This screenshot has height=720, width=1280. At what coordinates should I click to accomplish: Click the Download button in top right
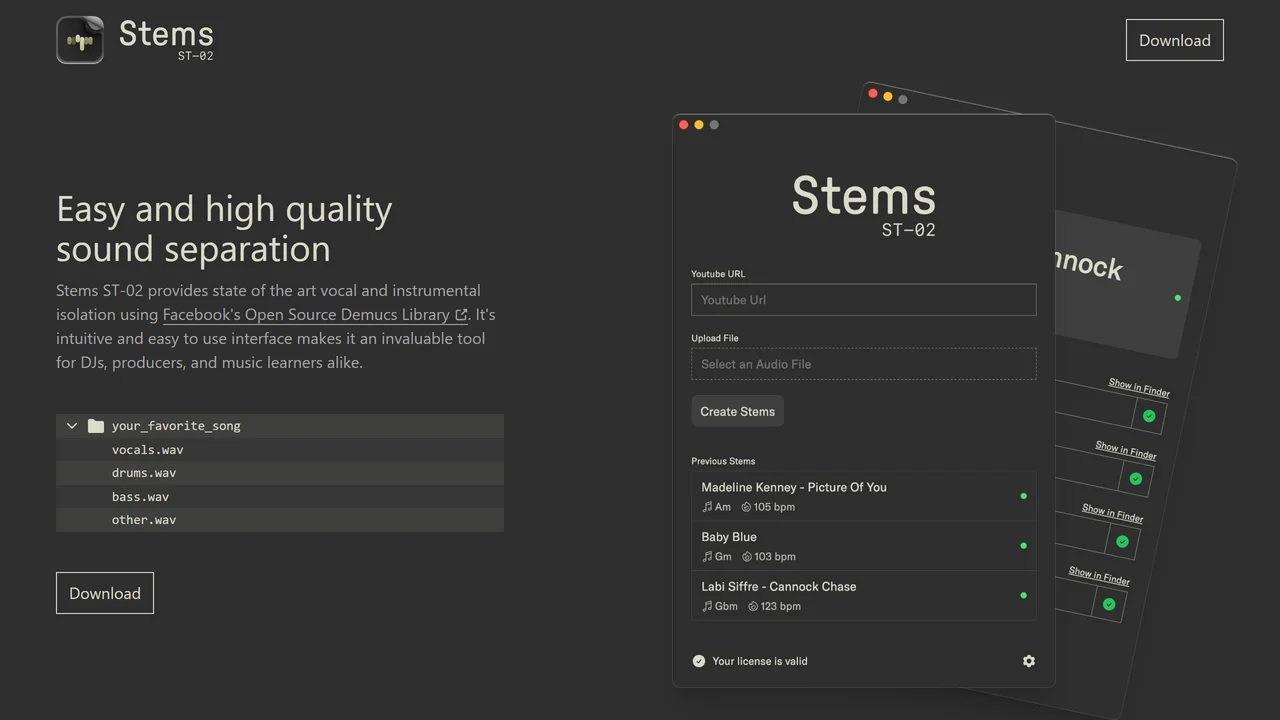pos(1174,40)
